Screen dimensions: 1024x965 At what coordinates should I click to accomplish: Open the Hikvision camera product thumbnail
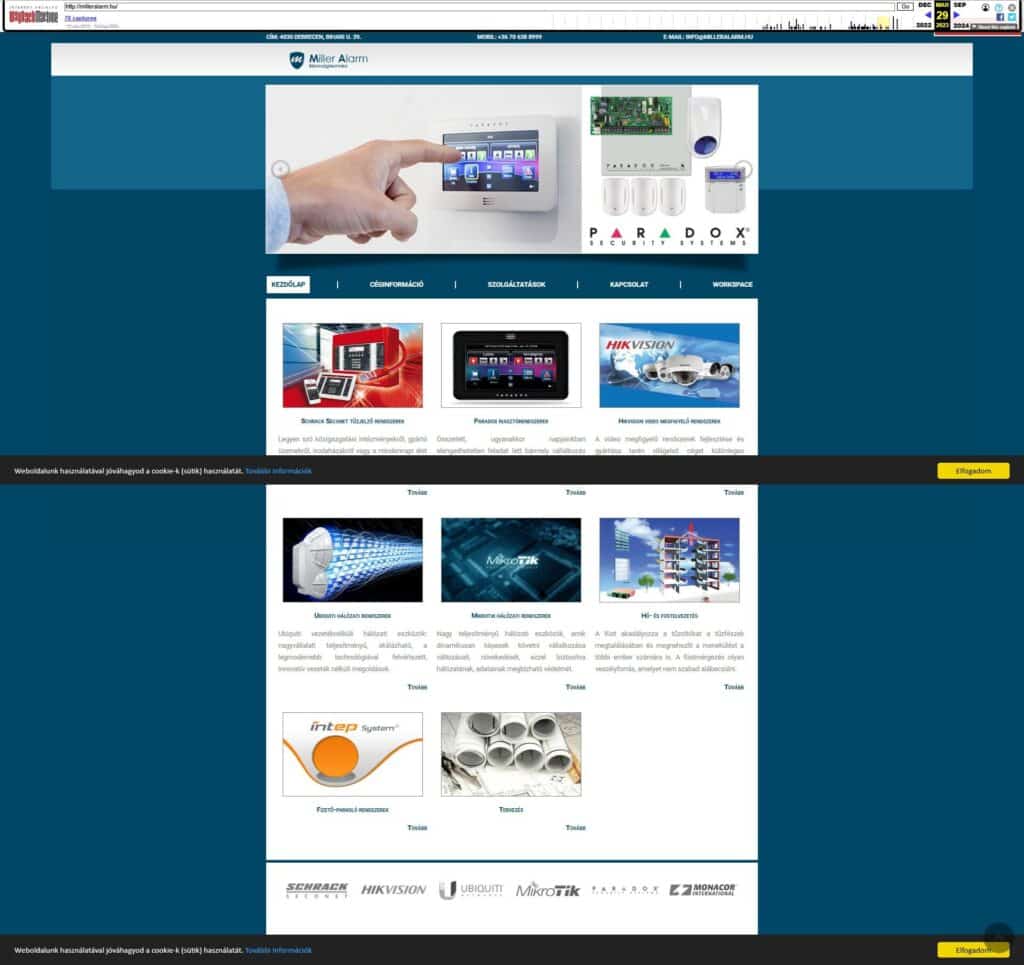tap(669, 365)
